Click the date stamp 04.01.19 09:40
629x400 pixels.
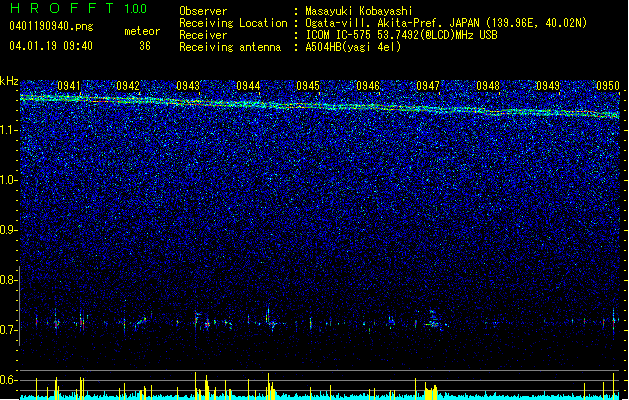point(51,46)
